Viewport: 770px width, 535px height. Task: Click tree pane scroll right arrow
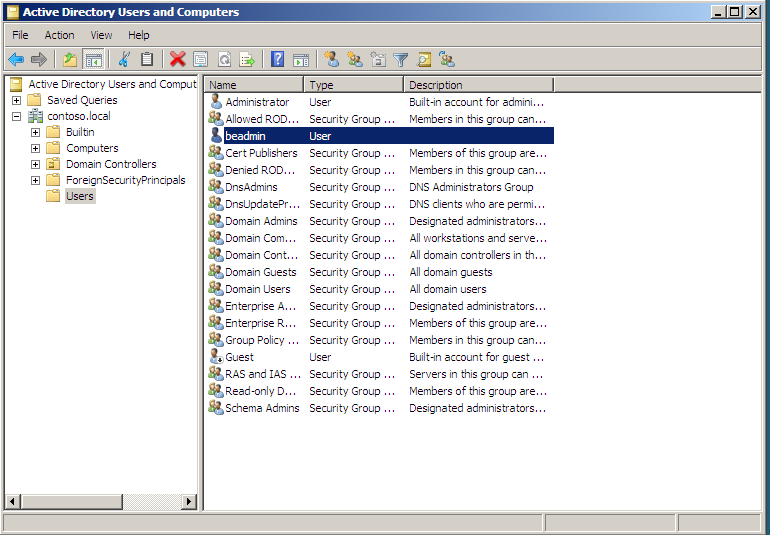point(188,502)
